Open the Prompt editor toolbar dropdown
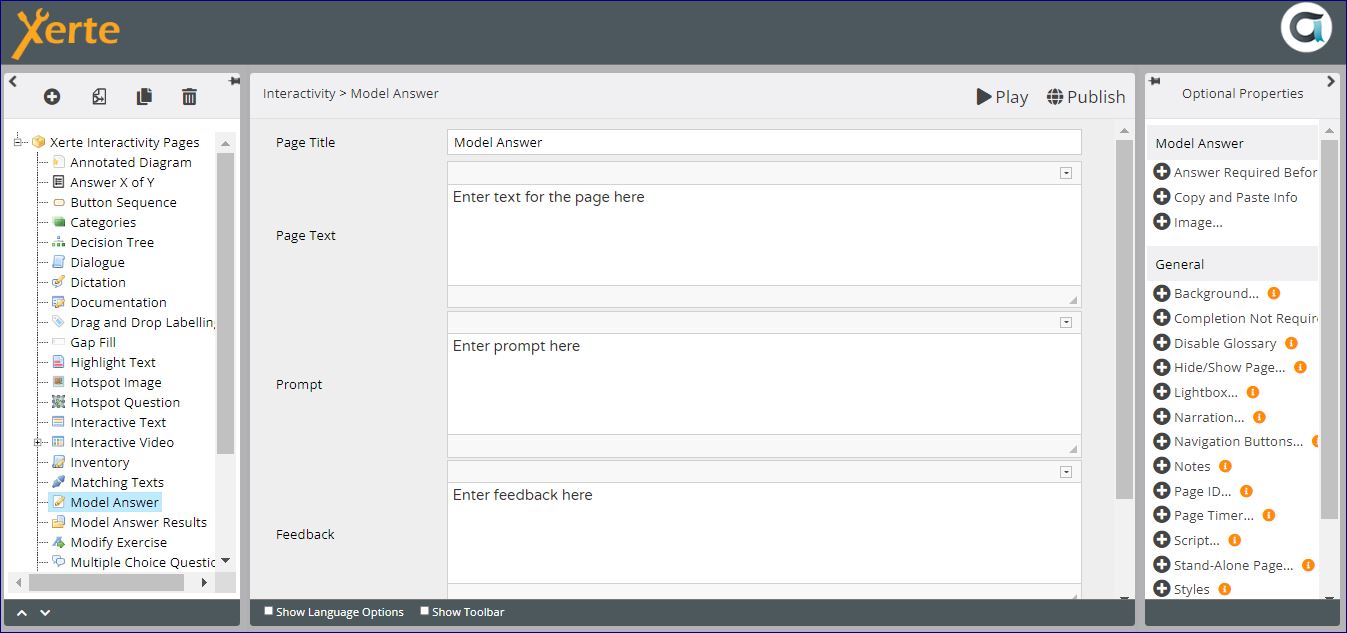The height and width of the screenshot is (633, 1347). coord(1066,322)
